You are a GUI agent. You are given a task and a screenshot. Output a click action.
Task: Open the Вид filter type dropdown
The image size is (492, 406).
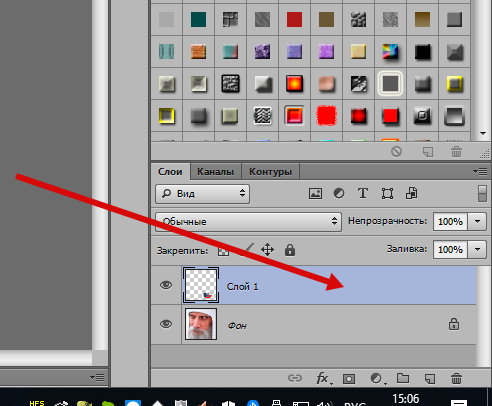coord(202,194)
